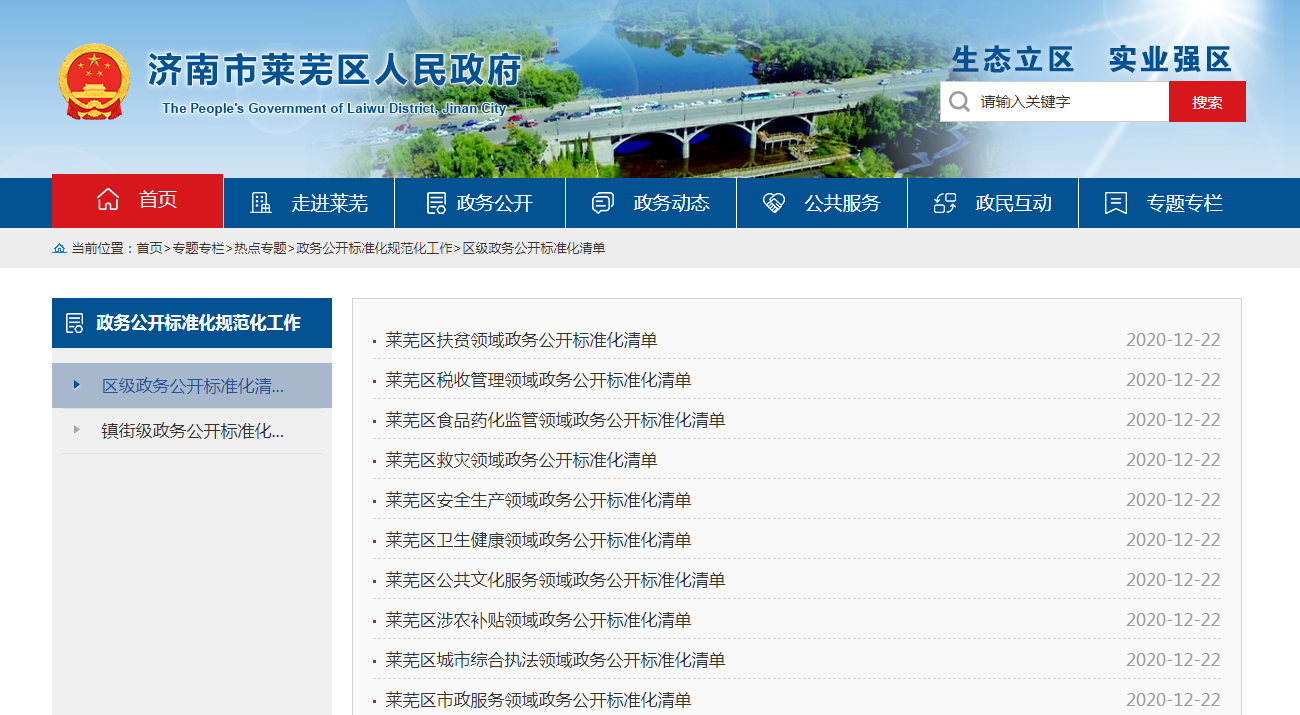Open 莱芜区安全生产领域政务公开标准化清单
The width and height of the screenshot is (1300, 715).
click(538, 500)
